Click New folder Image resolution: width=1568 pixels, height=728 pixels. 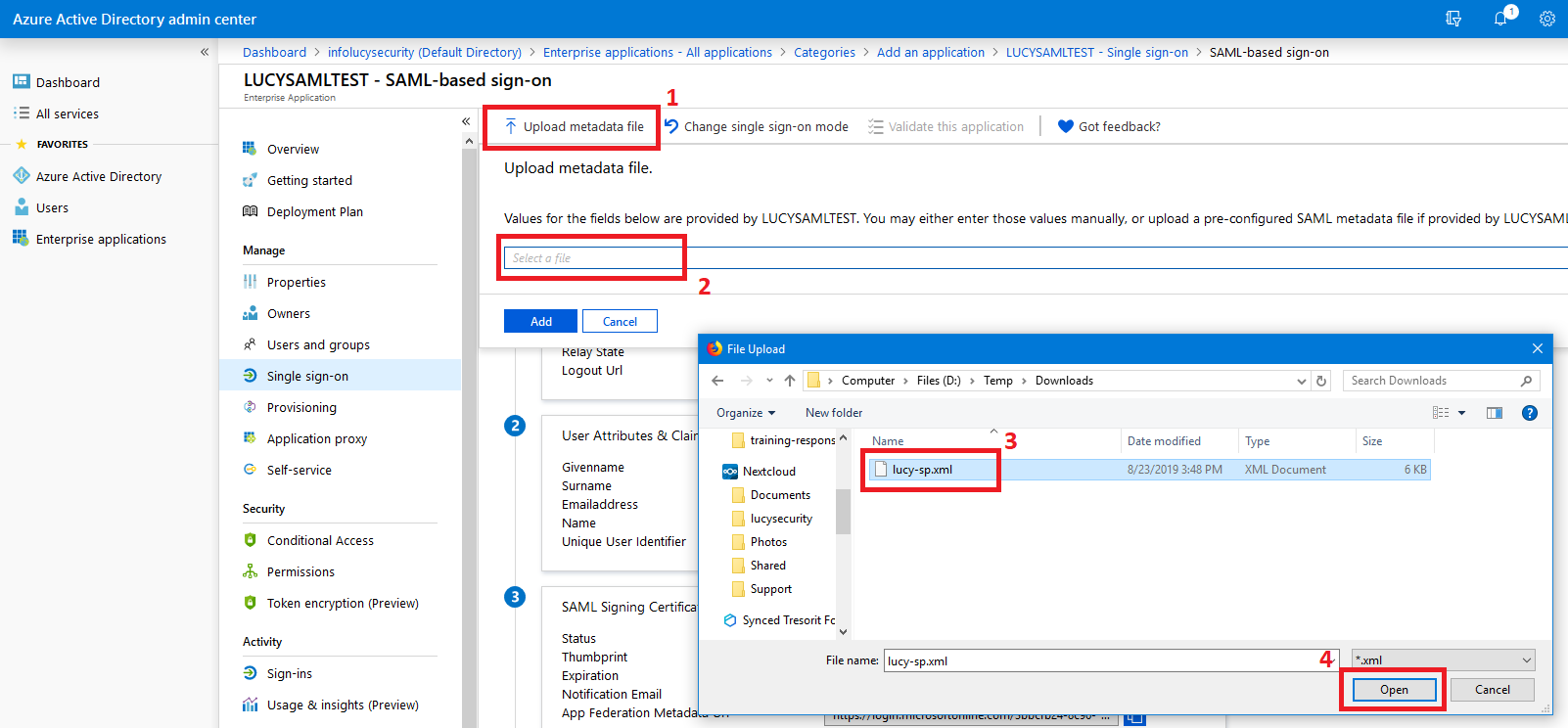(834, 413)
